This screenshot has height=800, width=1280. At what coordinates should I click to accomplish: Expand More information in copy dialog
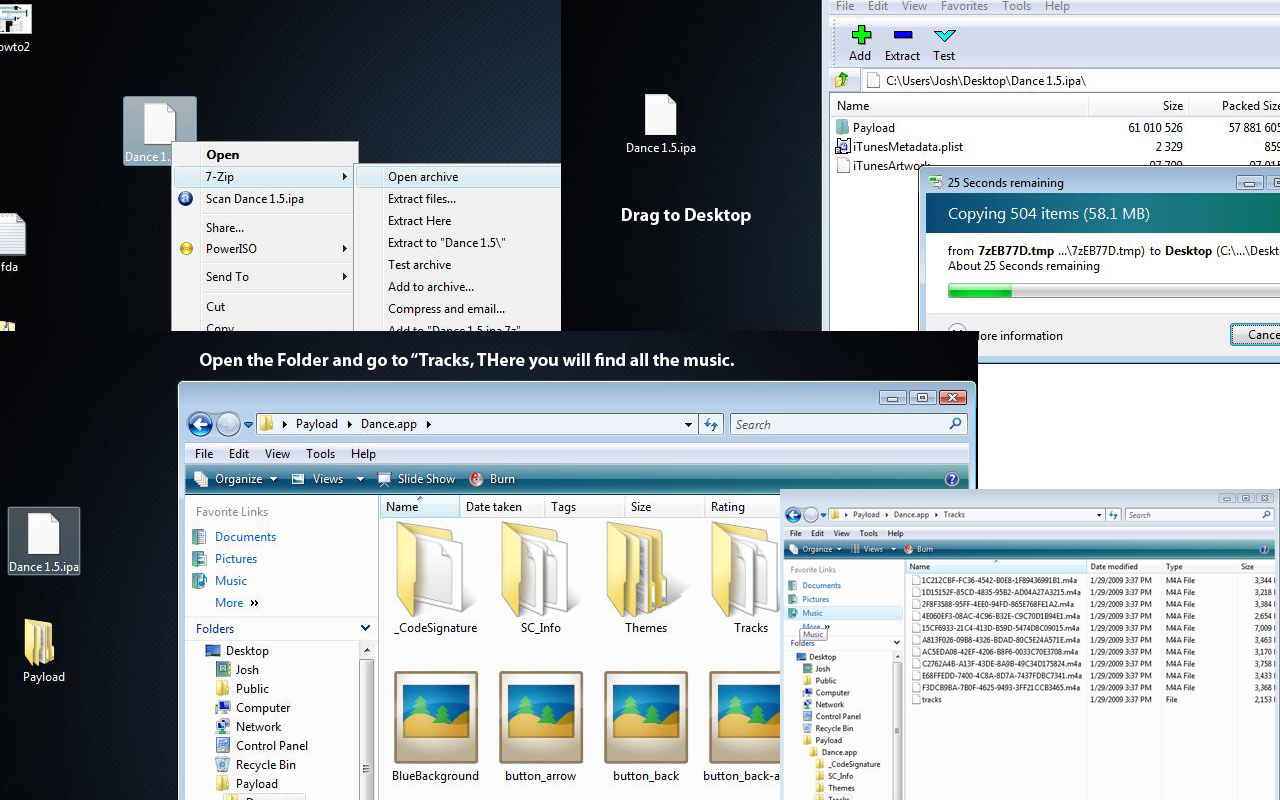[x=1006, y=335]
